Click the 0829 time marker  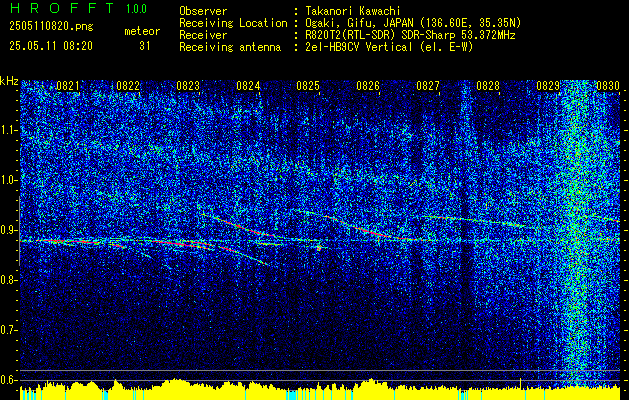tap(548, 86)
